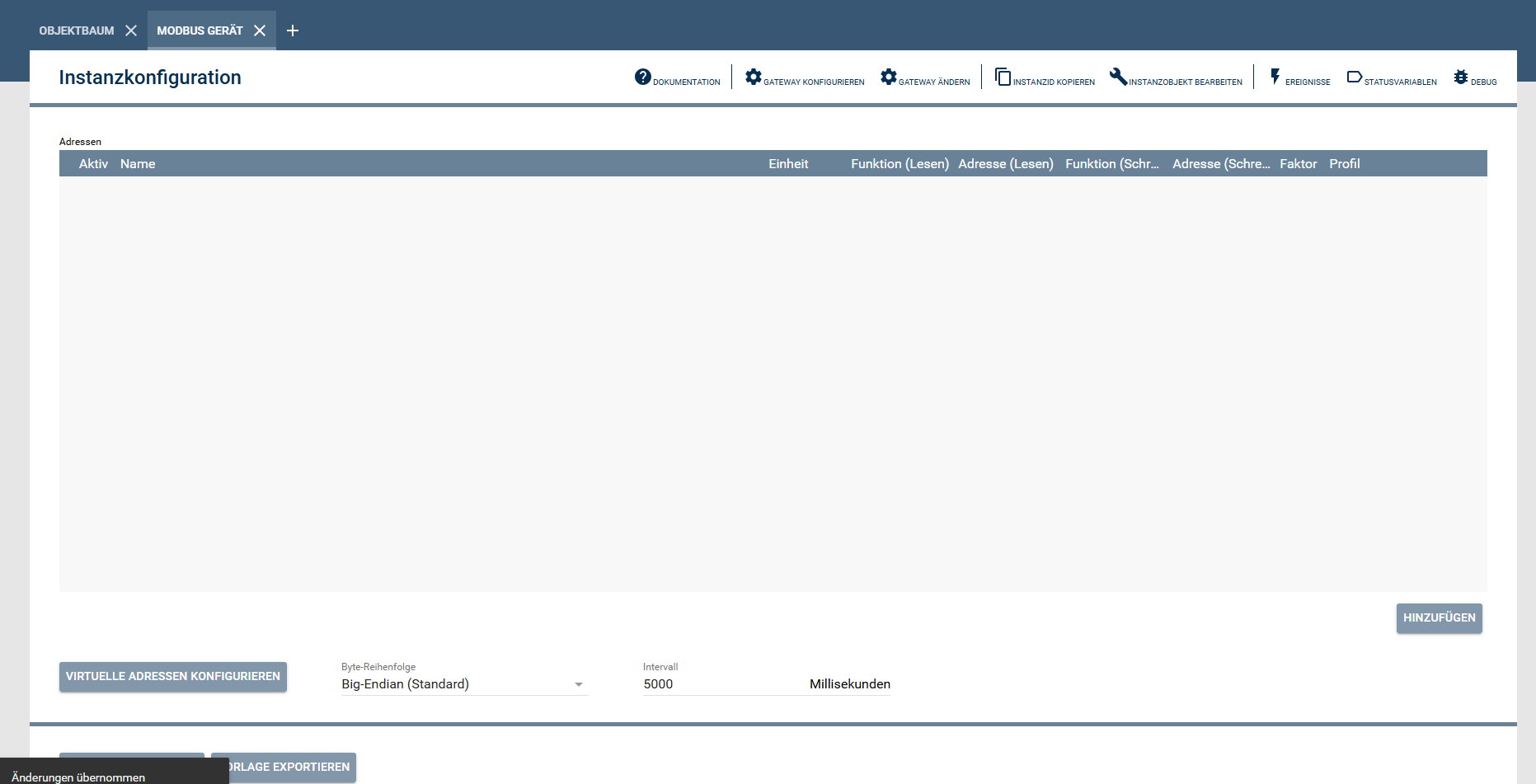Image resolution: width=1536 pixels, height=784 pixels.
Task: Close the Modbus Gerät tab
Action: pyautogui.click(x=260, y=31)
